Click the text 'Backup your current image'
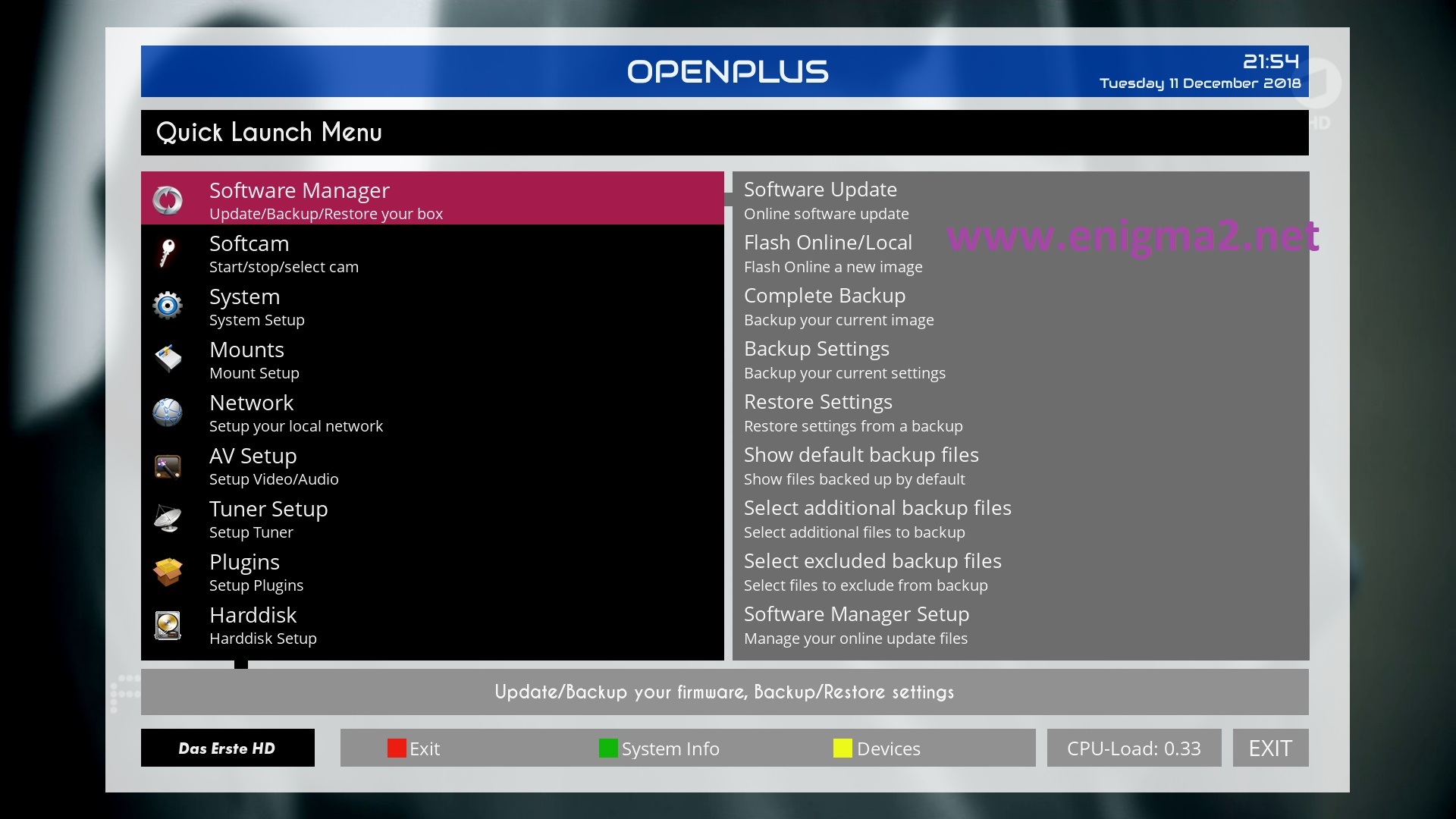This screenshot has height=819, width=1456. (x=839, y=320)
